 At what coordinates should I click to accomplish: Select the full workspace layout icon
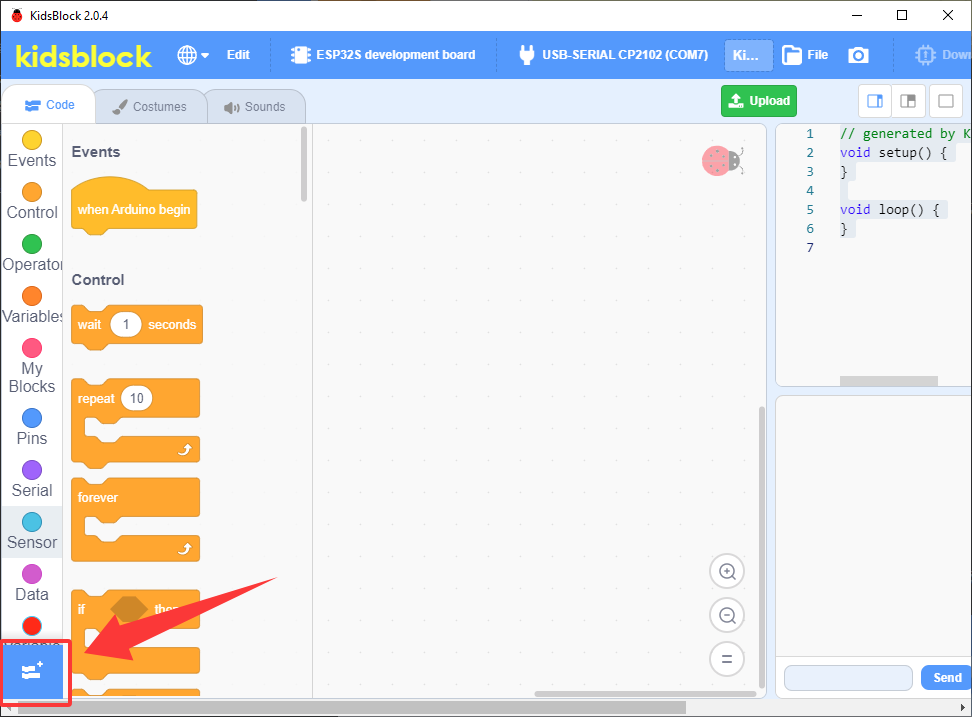click(x=946, y=101)
